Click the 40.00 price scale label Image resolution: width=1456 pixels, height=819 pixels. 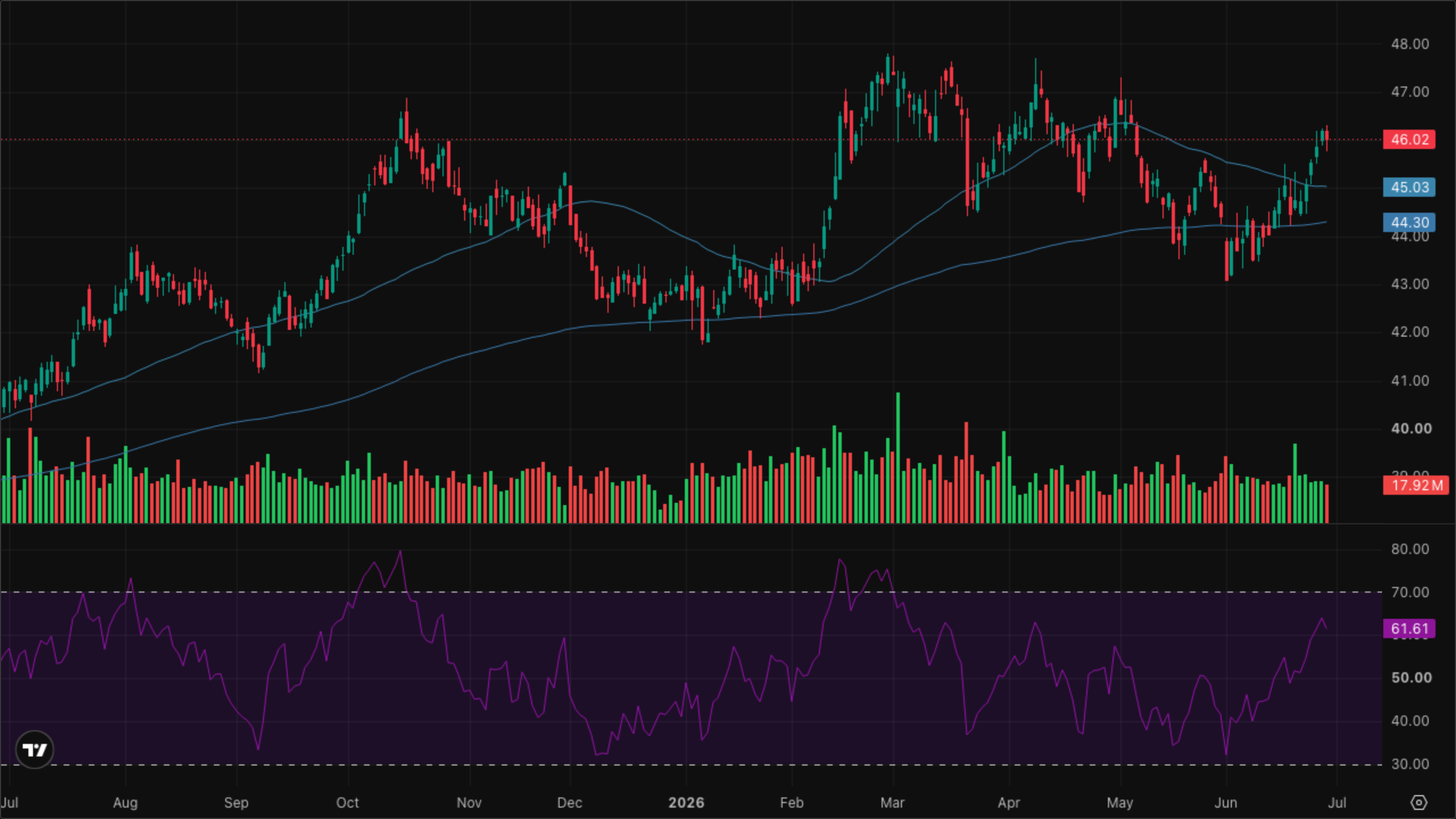[1410, 428]
